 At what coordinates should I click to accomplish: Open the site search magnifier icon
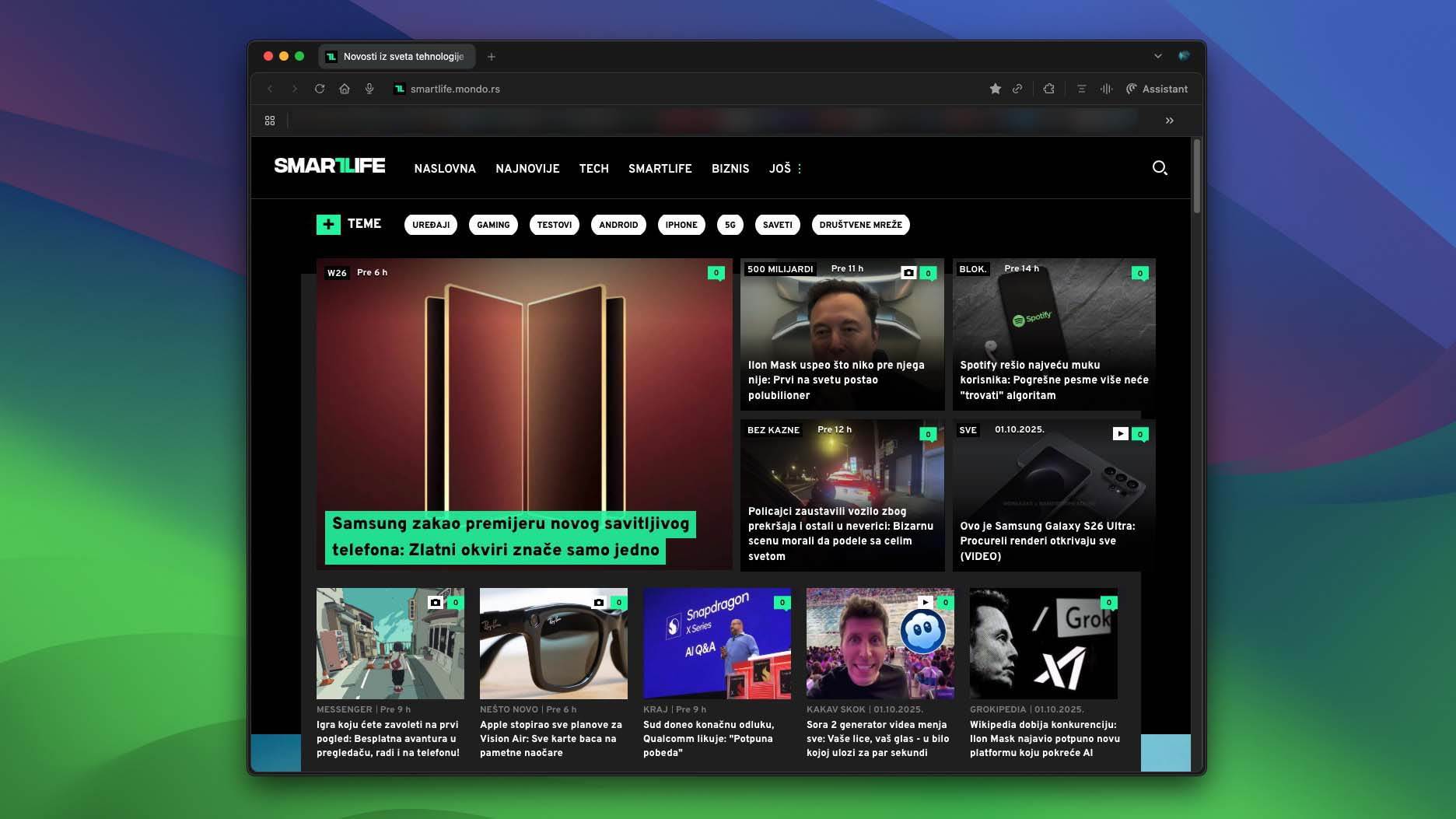(1160, 168)
